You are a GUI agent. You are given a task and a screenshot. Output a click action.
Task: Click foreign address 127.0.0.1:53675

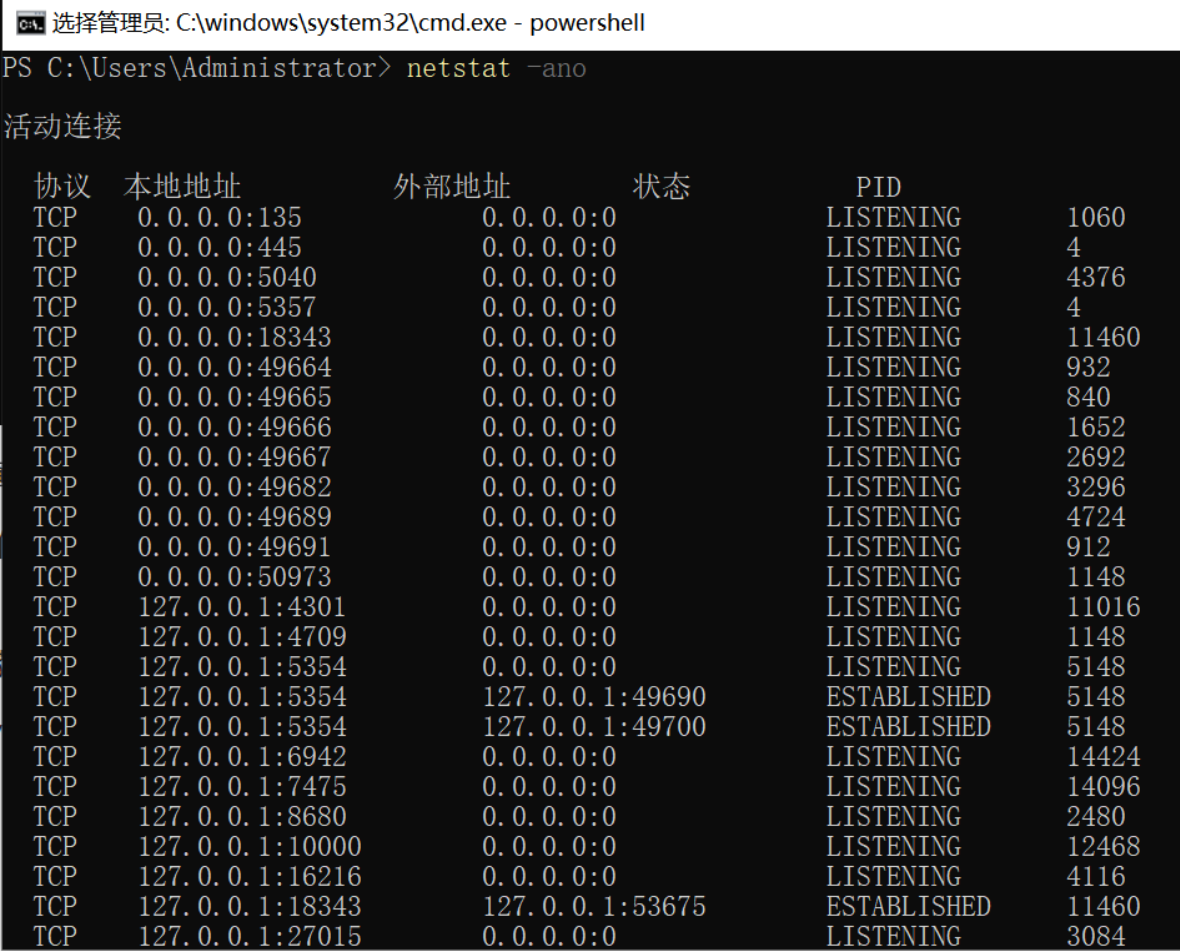coord(594,907)
